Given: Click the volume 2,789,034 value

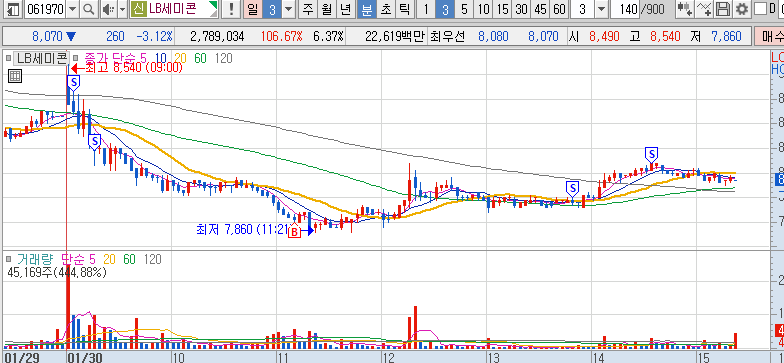Looking at the screenshot, I should click(217, 36).
